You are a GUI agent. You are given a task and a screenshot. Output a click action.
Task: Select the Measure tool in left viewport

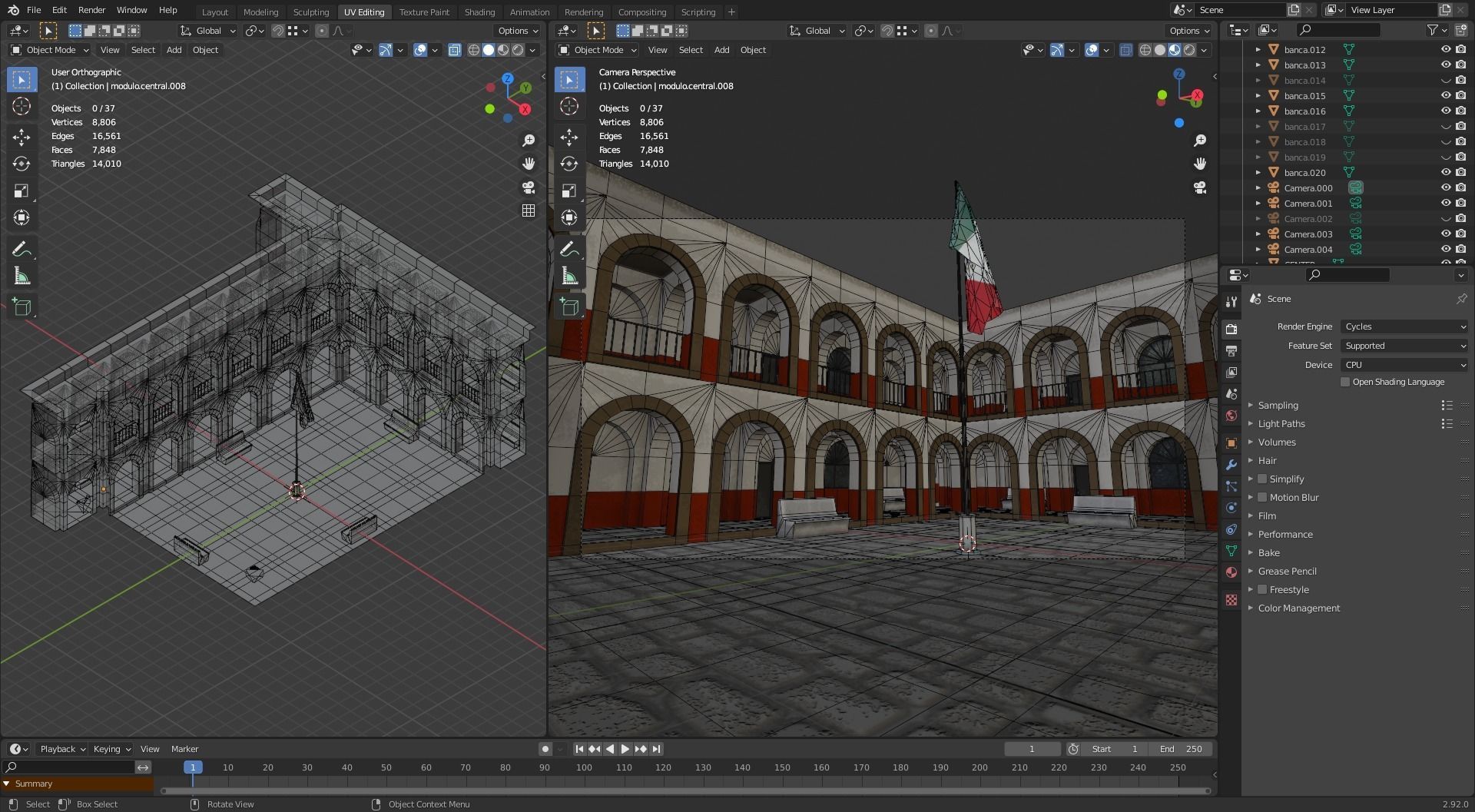coord(22,276)
